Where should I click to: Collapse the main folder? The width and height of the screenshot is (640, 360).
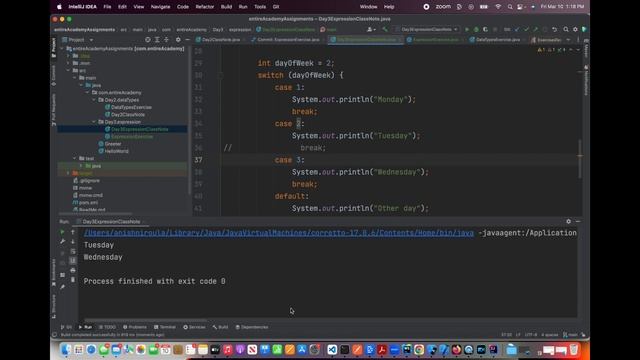pos(75,78)
